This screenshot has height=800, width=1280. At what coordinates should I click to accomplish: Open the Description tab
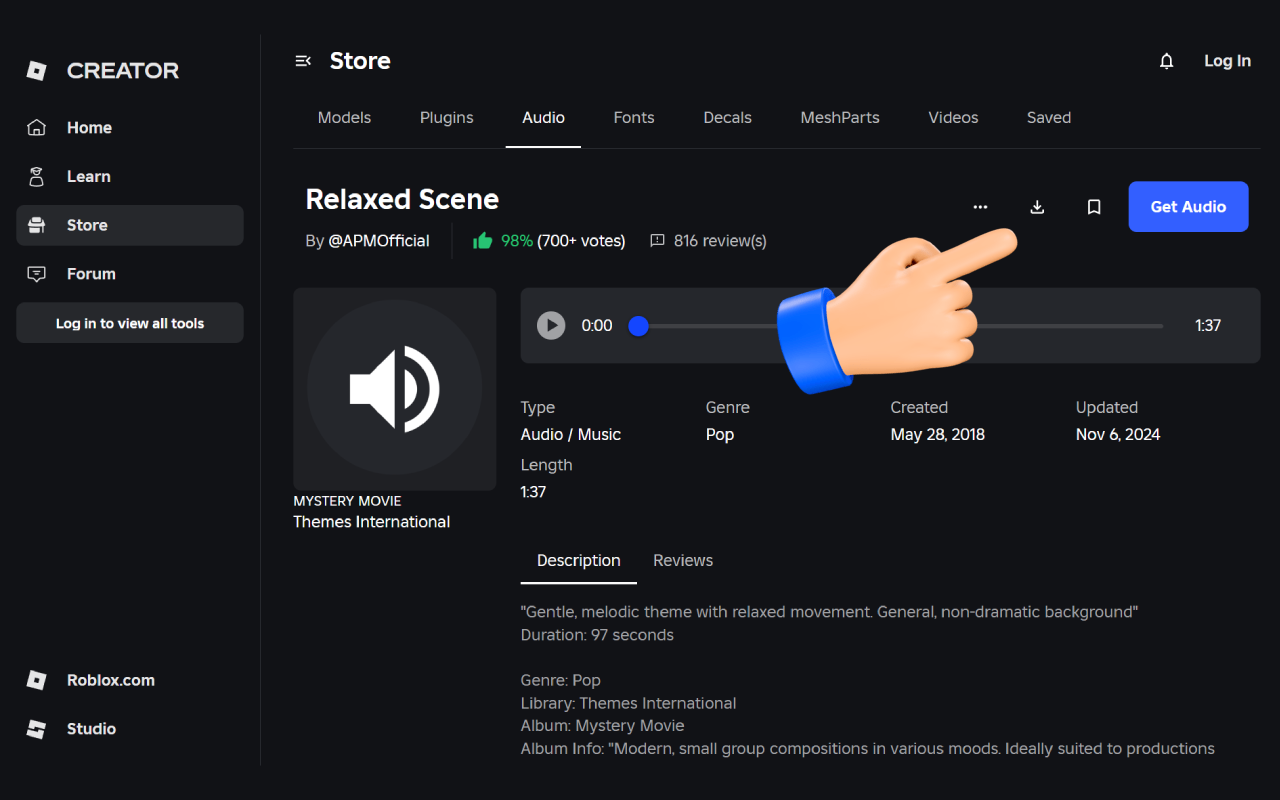[x=578, y=561]
